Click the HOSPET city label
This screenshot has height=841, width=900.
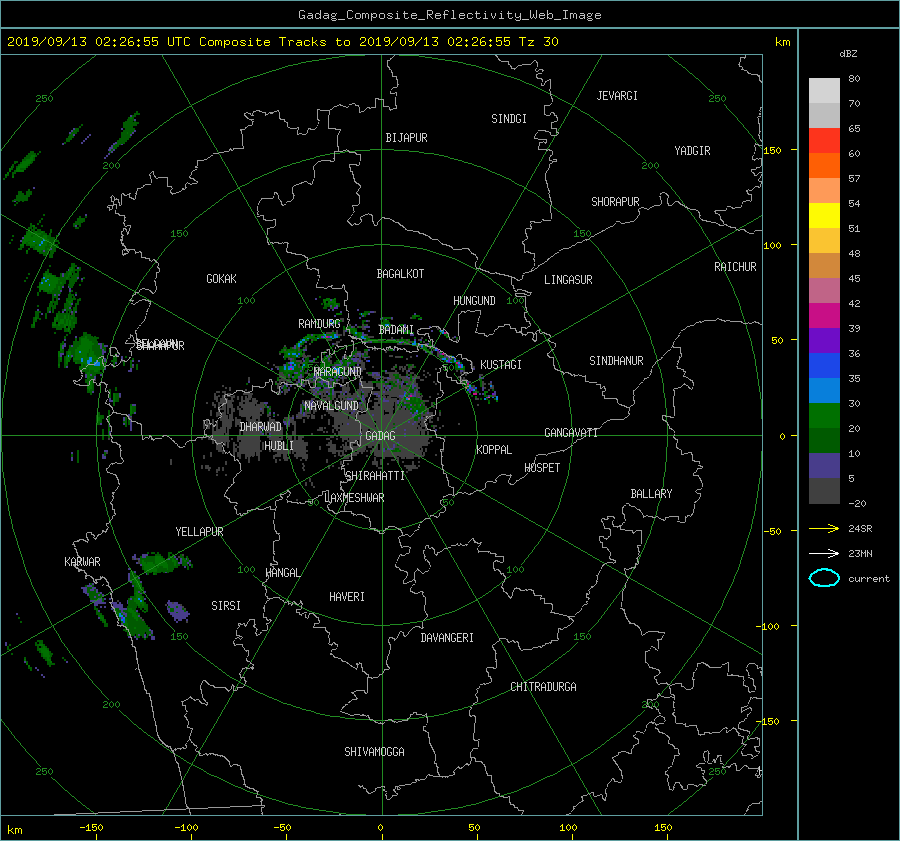pyautogui.click(x=542, y=468)
